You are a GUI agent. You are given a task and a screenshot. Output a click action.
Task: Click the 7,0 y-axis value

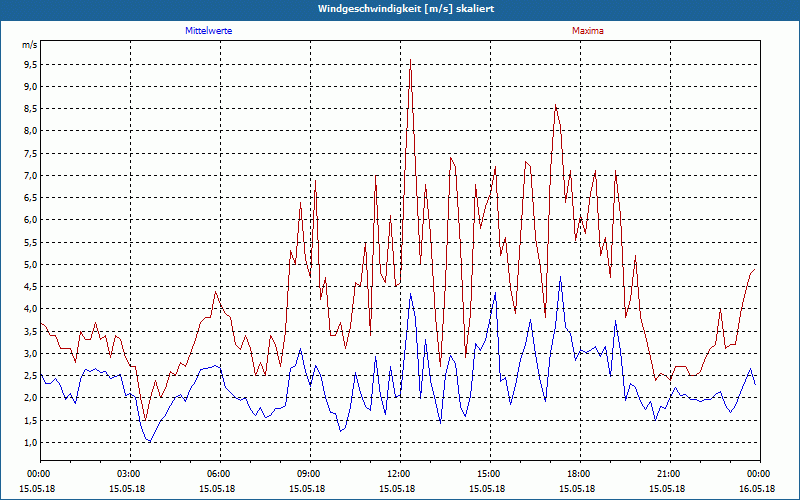pos(31,176)
